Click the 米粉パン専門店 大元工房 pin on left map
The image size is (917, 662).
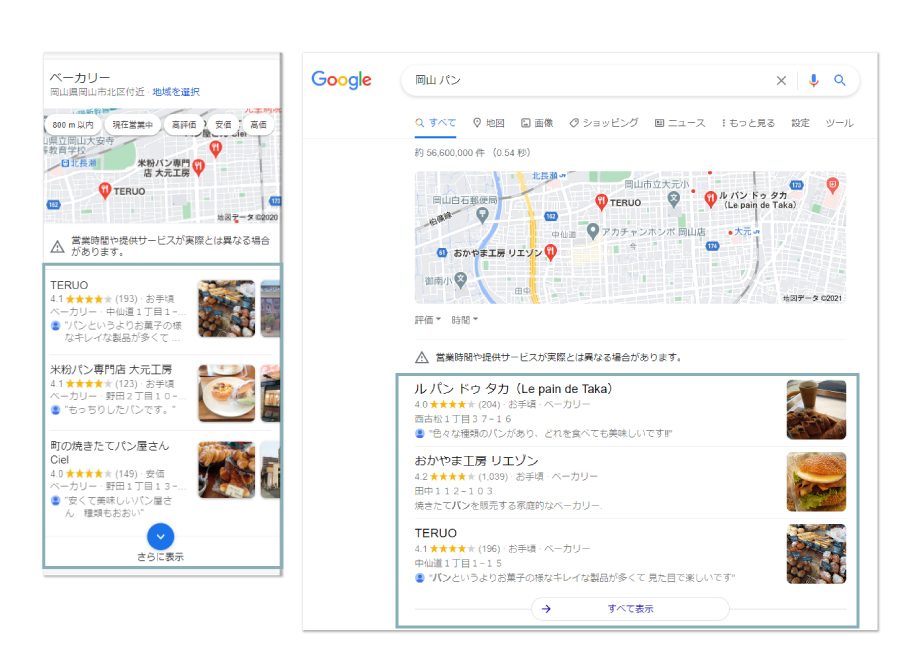pyautogui.click(x=198, y=166)
